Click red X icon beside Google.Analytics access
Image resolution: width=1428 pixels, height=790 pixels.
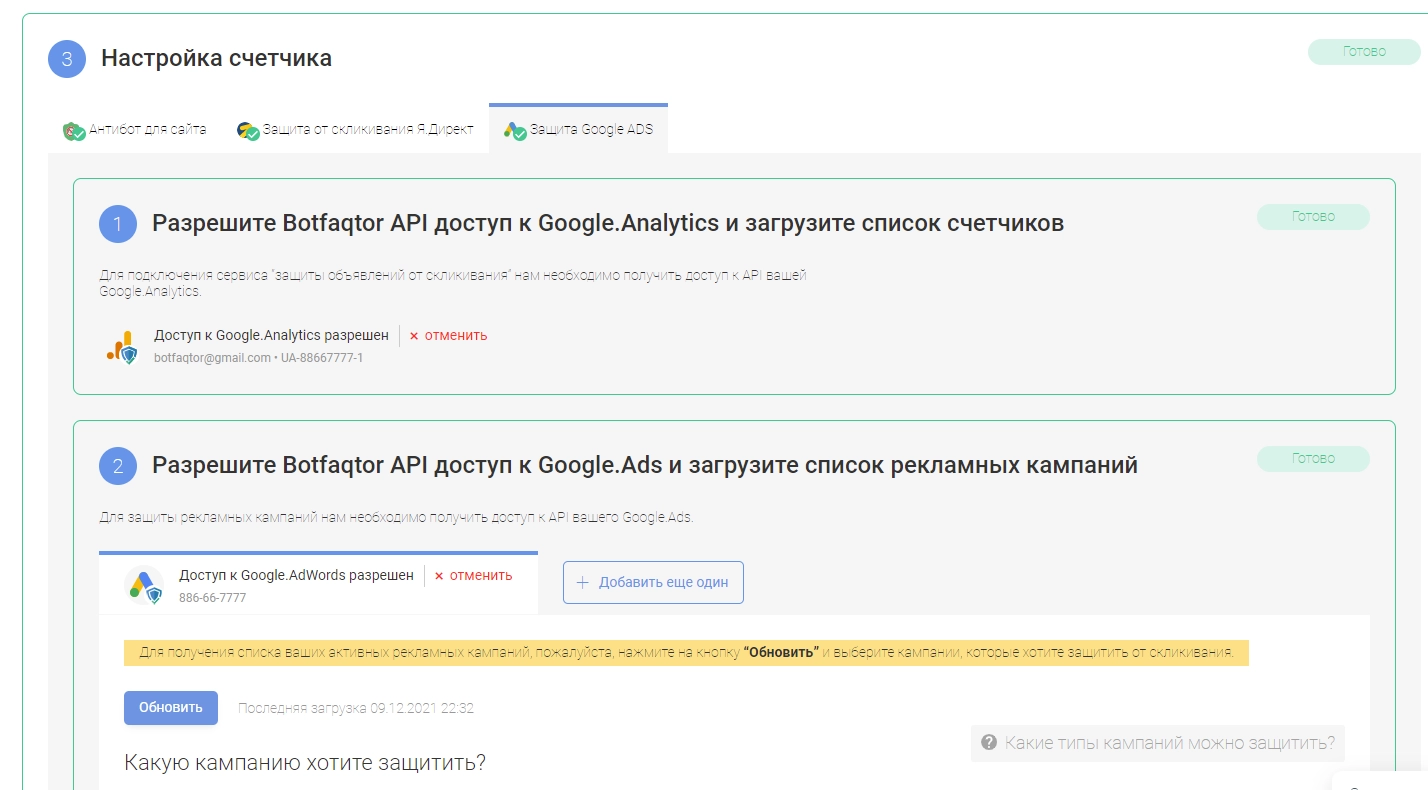pos(414,336)
